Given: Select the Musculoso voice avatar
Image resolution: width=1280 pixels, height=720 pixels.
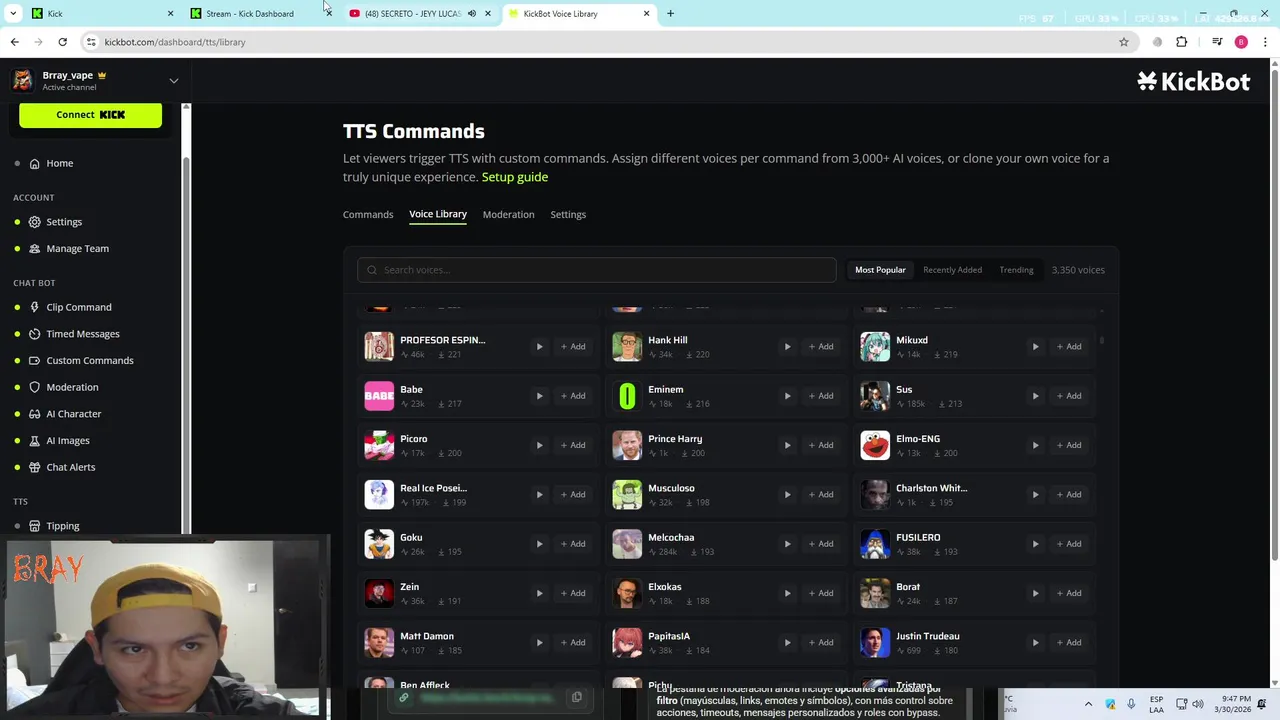Looking at the screenshot, I should [627, 495].
